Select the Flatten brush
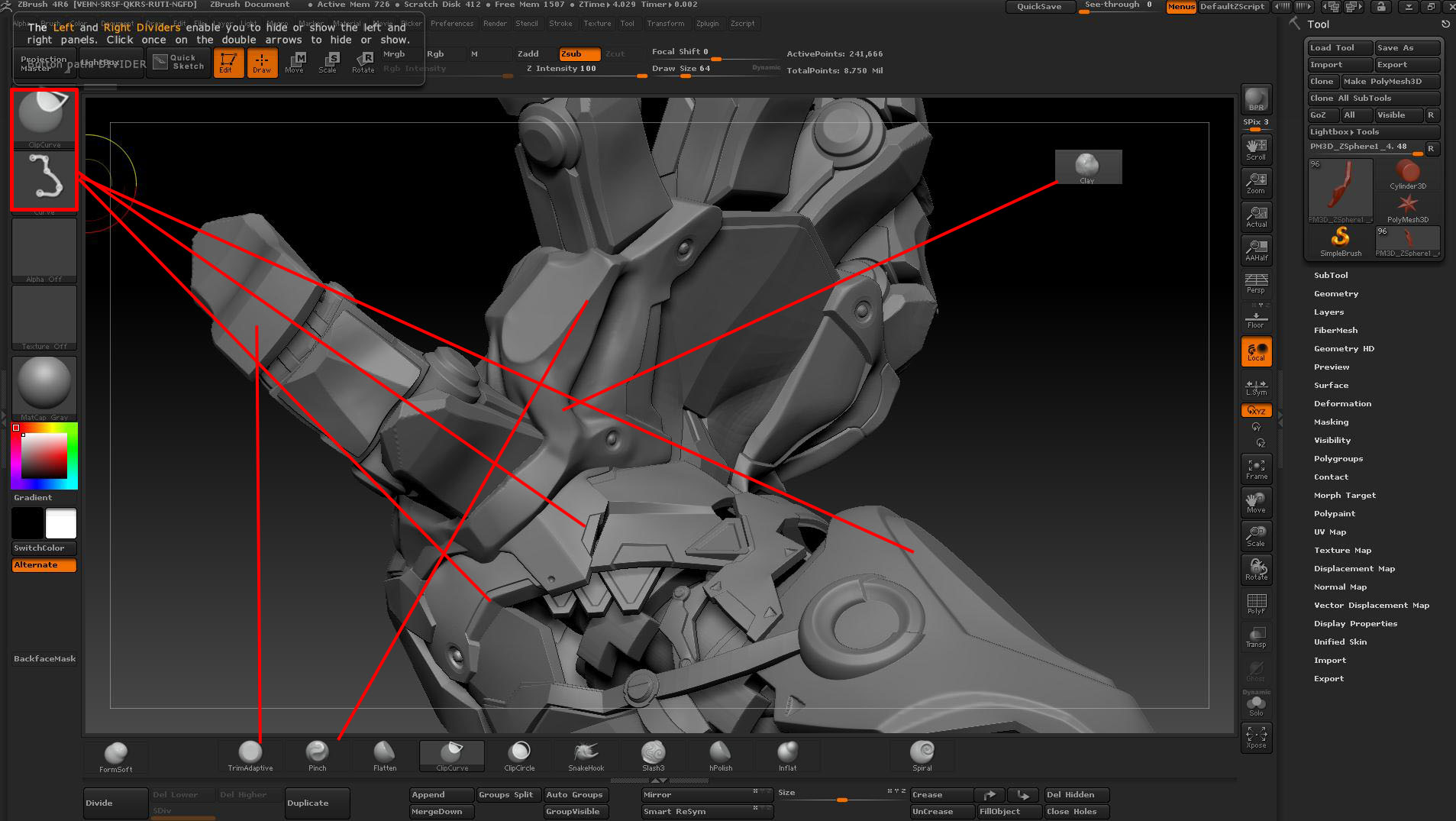1456x821 pixels. pyautogui.click(x=385, y=755)
